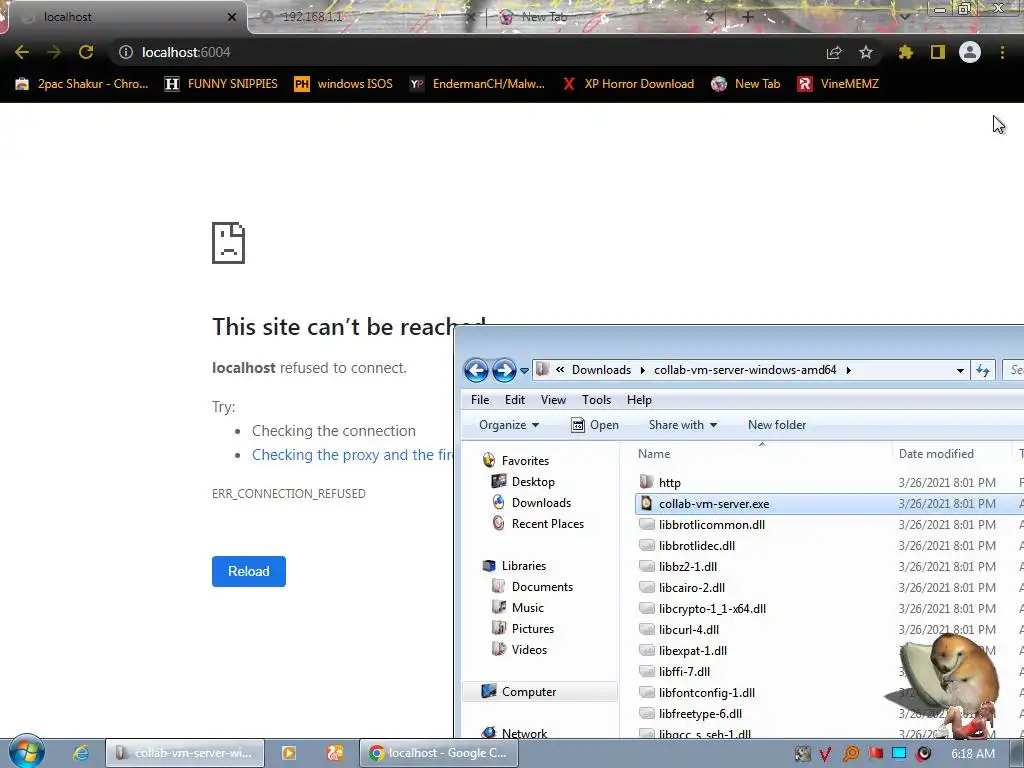Open Explorer Edit menu

coord(515,400)
